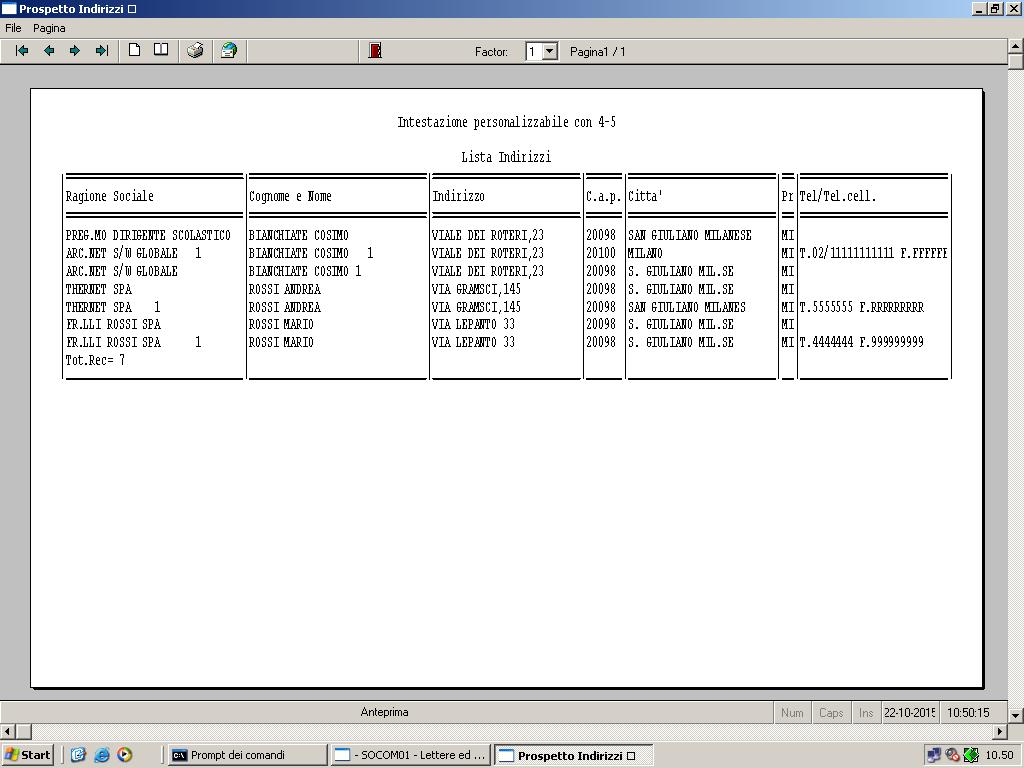The width and height of the screenshot is (1024, 768).
Task: Print the address report
Action: click(x=195, y=50)
